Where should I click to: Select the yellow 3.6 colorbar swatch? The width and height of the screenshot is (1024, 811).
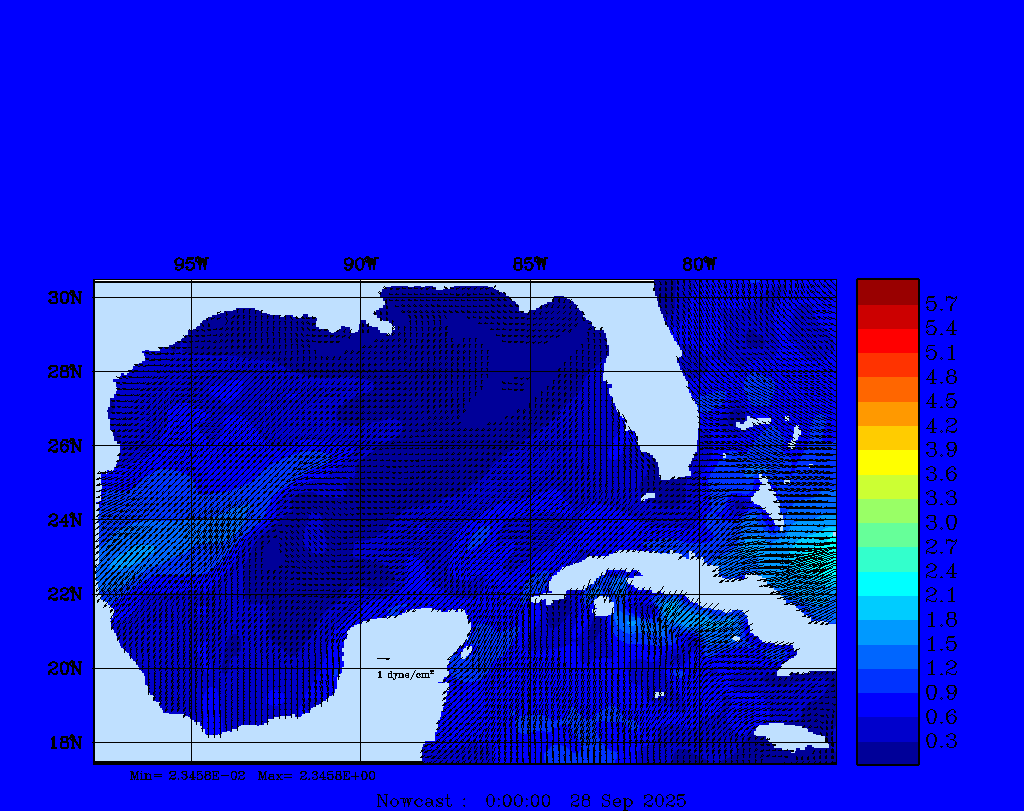887,462
